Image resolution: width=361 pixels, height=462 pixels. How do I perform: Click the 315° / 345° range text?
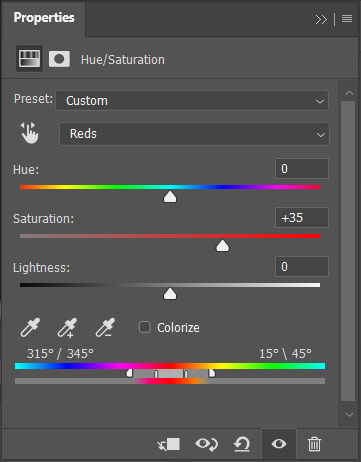pos(60,354)
